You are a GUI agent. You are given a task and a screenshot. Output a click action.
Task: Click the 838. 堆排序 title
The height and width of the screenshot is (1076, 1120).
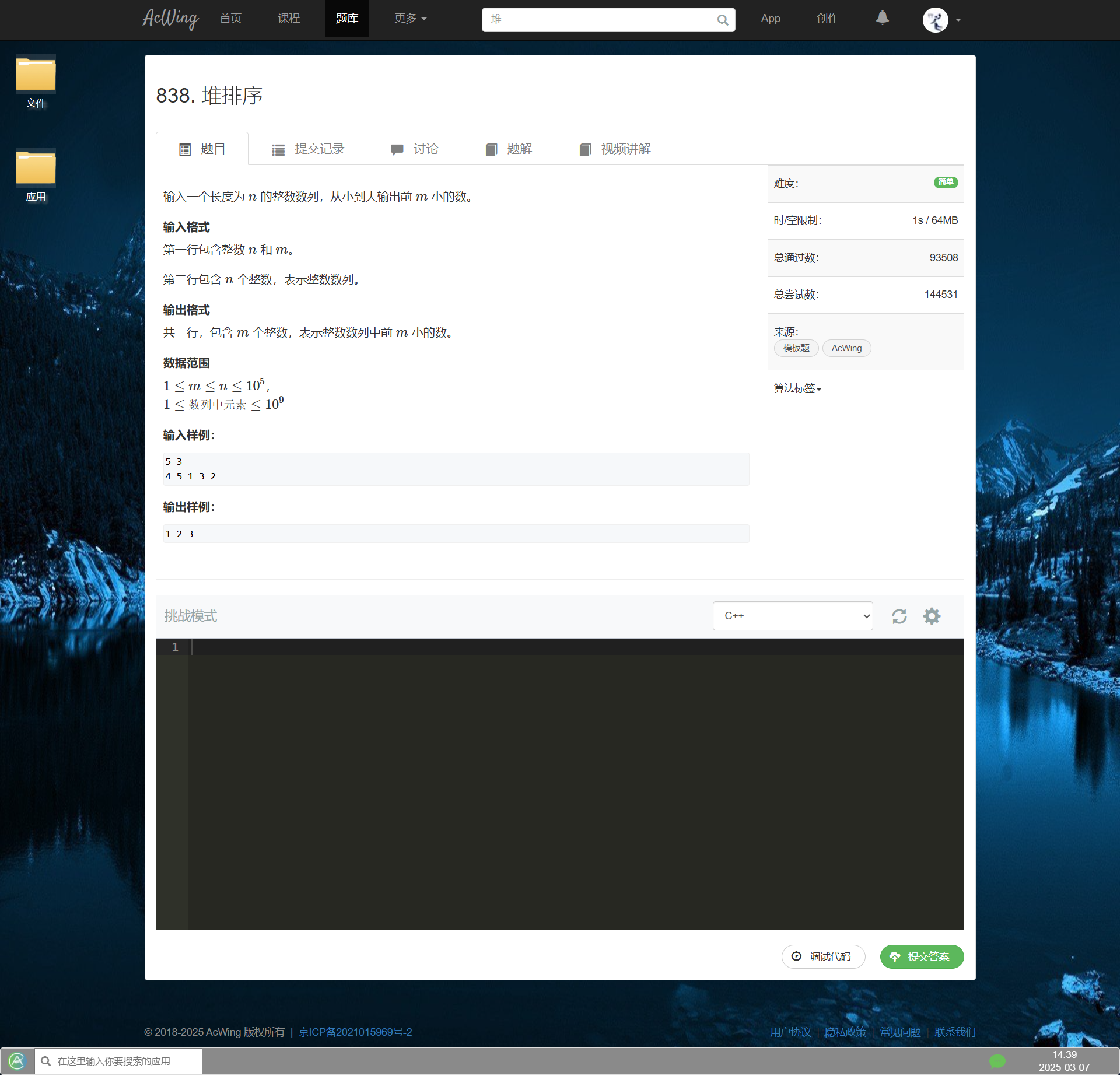(209, 96)
